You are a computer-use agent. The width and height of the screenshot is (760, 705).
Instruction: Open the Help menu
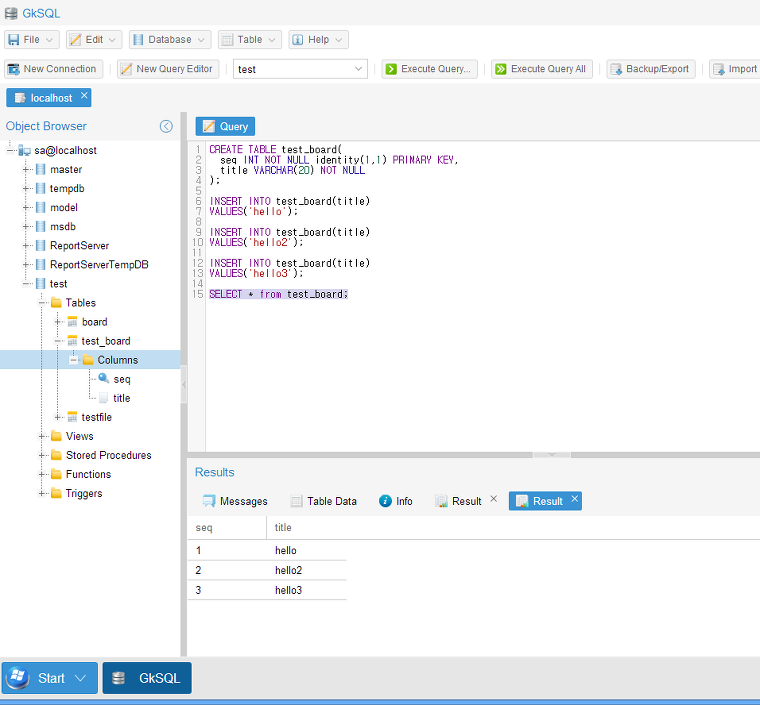(318, 40)
